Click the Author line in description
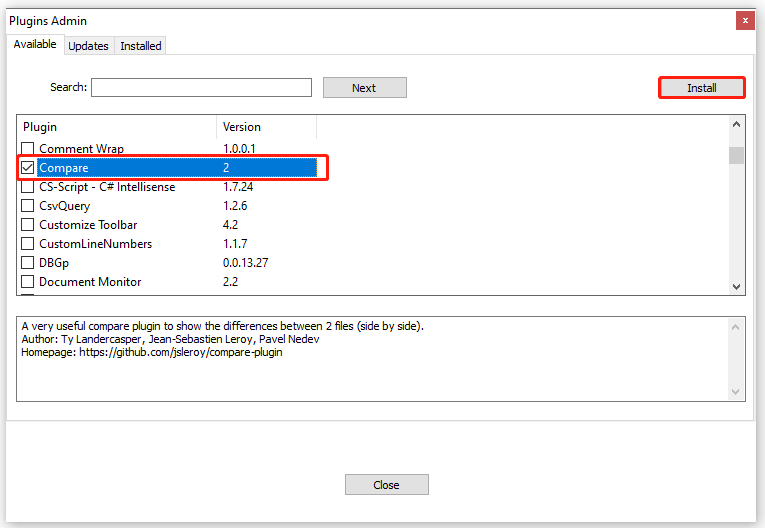 pyautogui.click(x=170, y=339)
